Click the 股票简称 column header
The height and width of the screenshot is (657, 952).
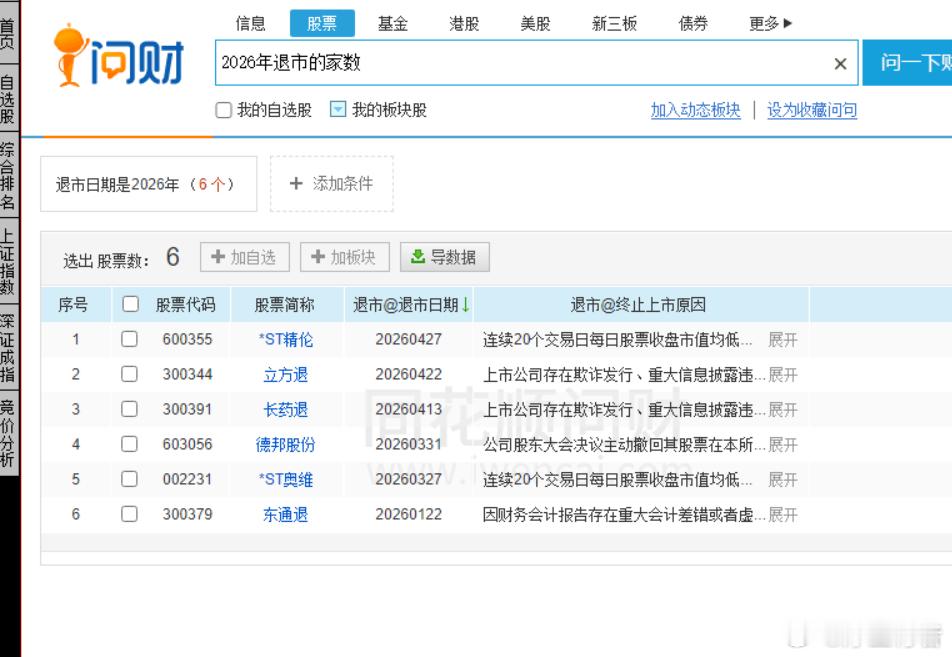click(284, 304)
